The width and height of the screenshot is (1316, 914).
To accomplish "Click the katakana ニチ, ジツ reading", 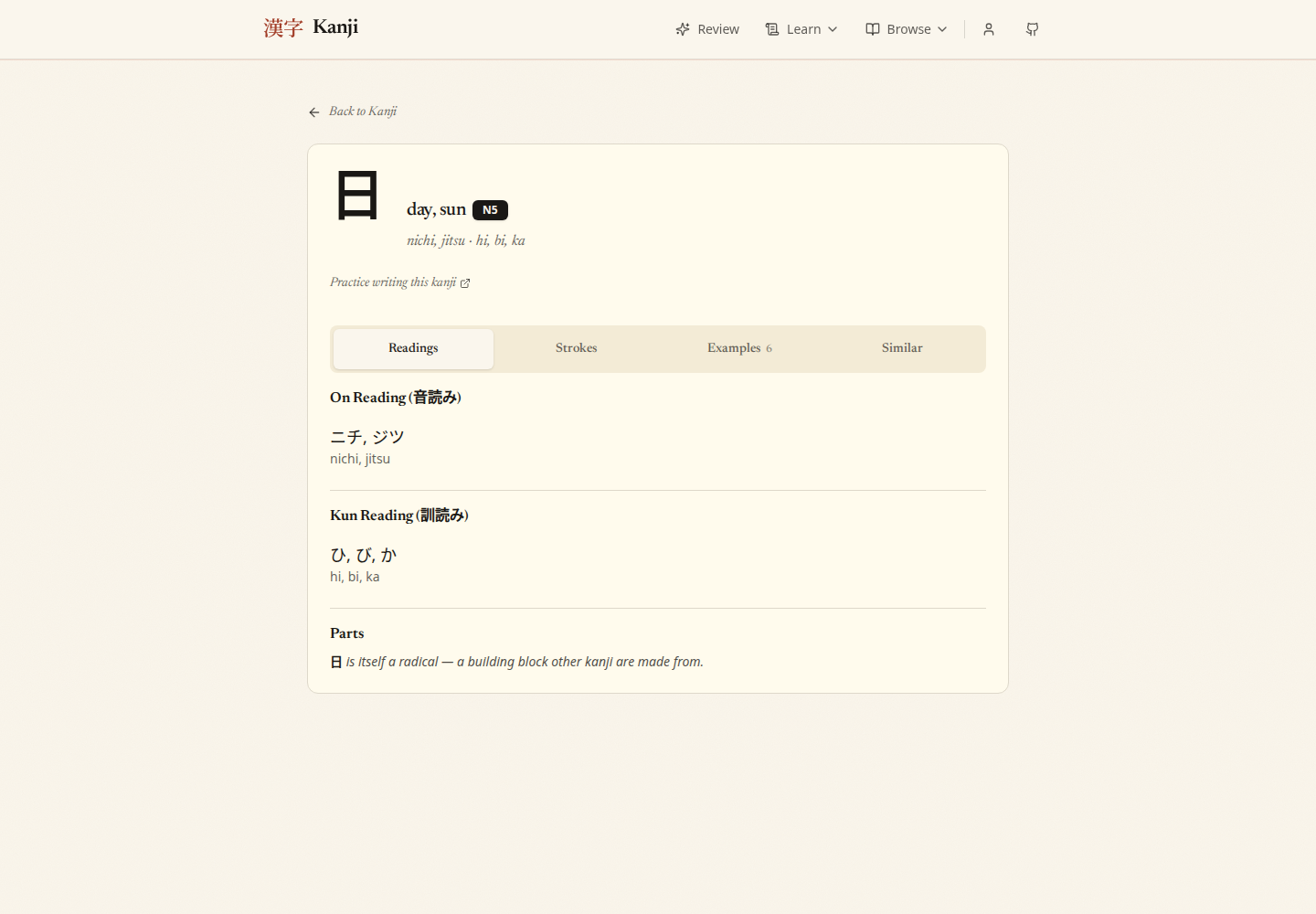I will click(367, 437).
